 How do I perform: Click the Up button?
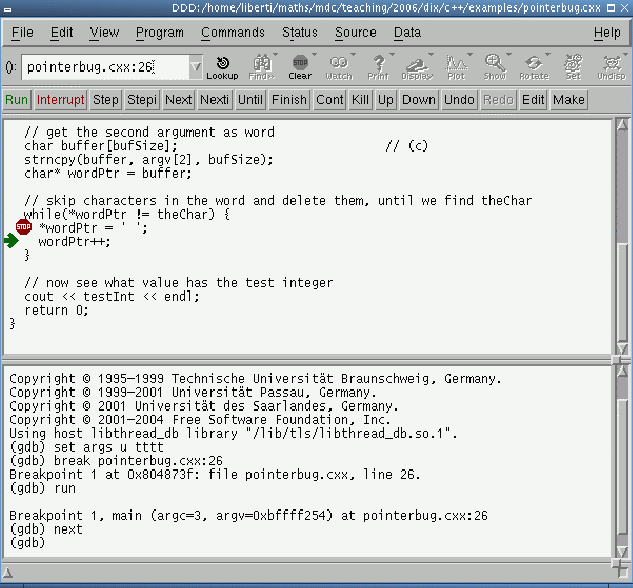pos(386,100)
